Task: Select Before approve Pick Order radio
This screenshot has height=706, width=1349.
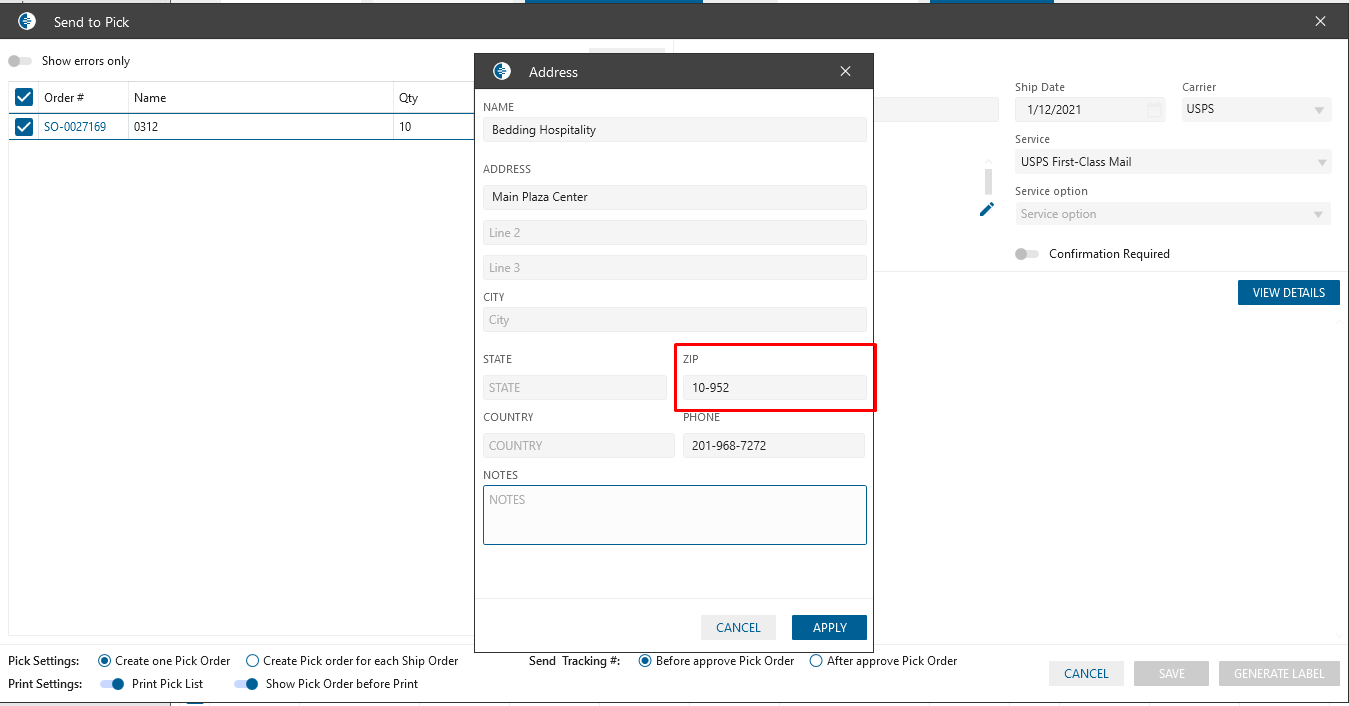Action: coord(646,661)
